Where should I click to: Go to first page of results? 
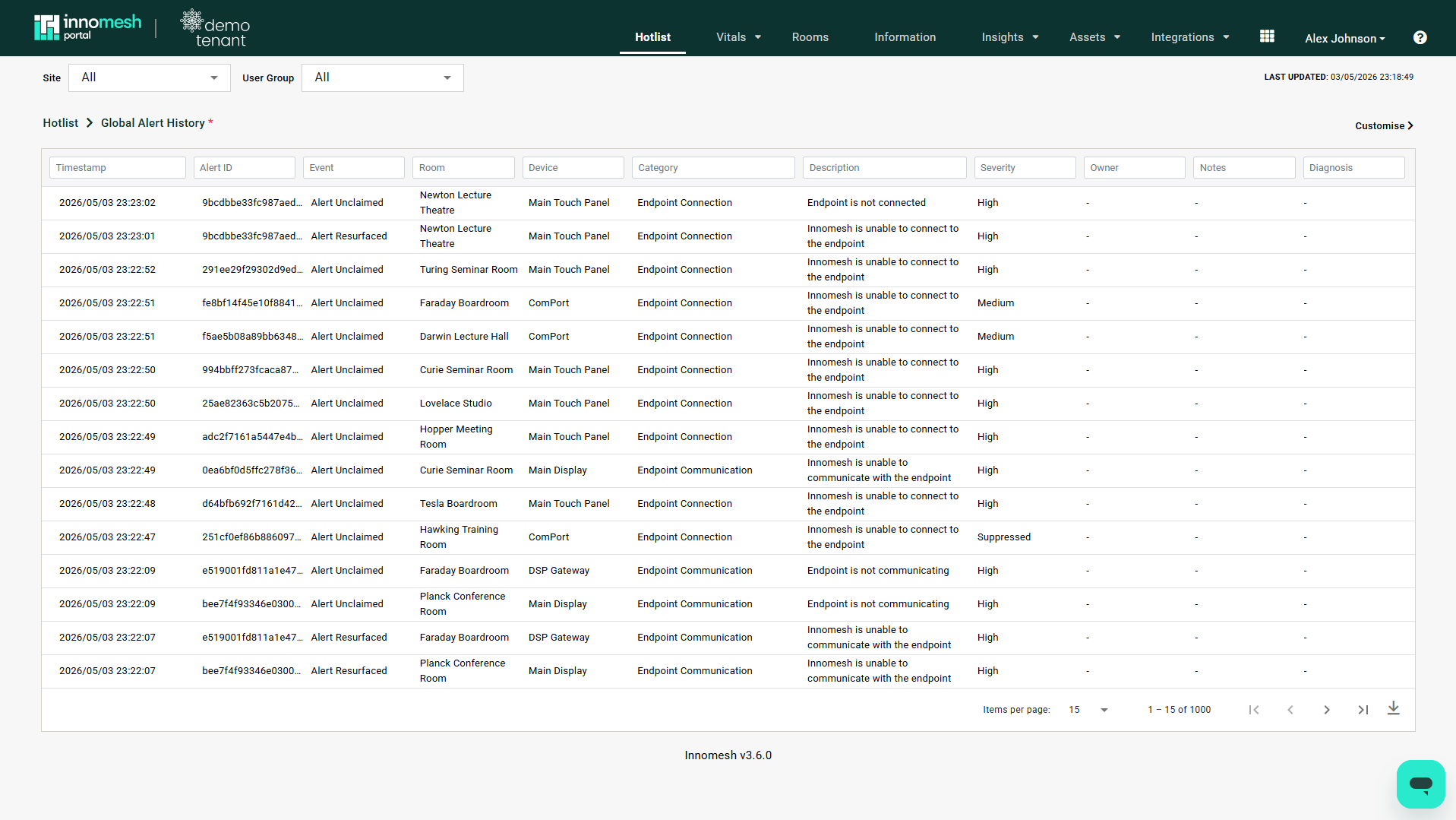point(1254,710)
